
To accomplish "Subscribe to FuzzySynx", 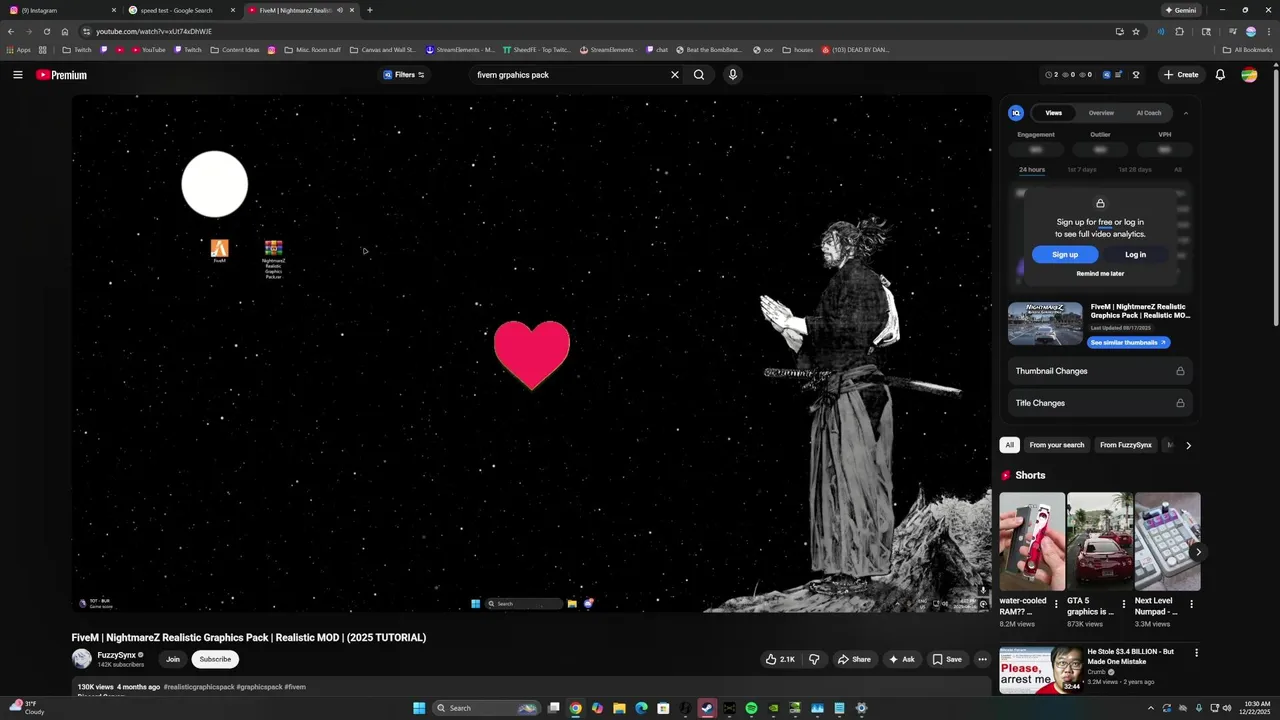I will point(215,660).
